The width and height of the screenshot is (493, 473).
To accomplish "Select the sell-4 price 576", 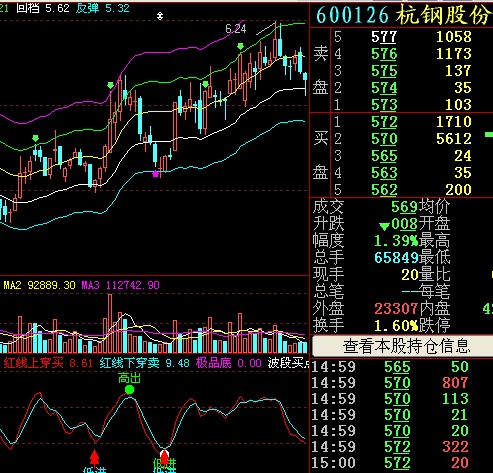I will tap(384, 54).
